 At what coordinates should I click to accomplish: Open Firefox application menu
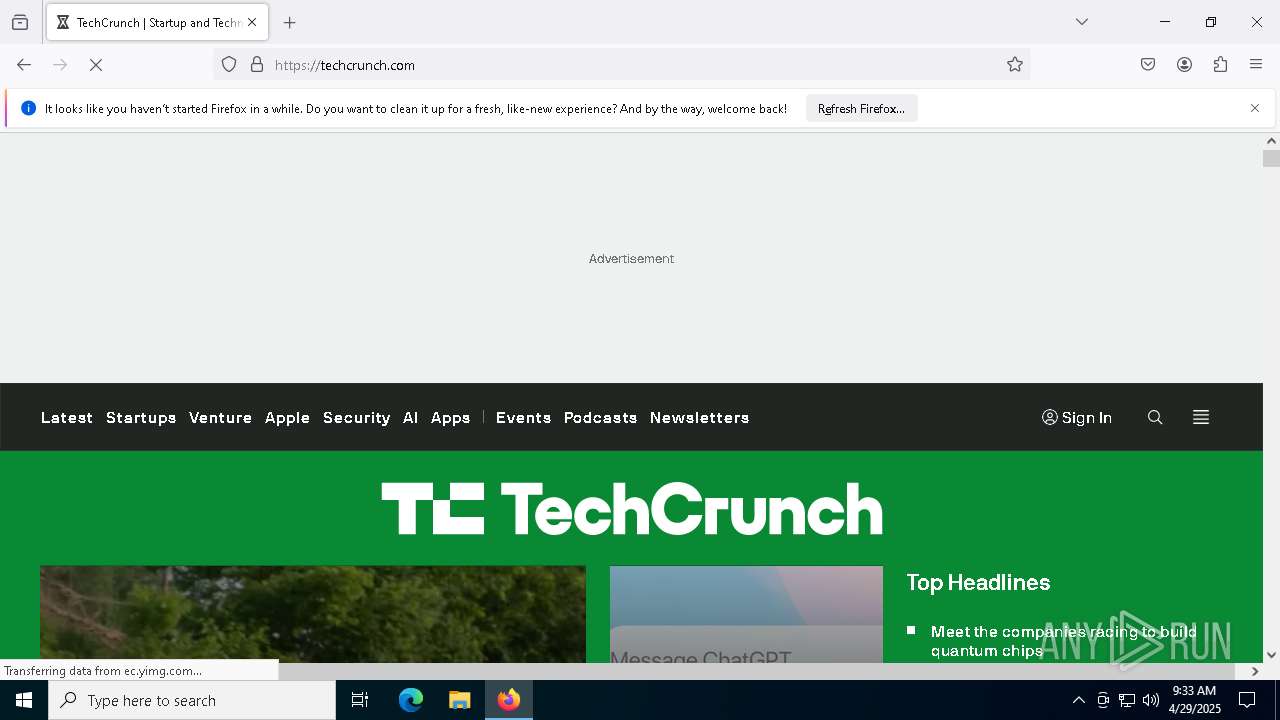[1256, 65]
